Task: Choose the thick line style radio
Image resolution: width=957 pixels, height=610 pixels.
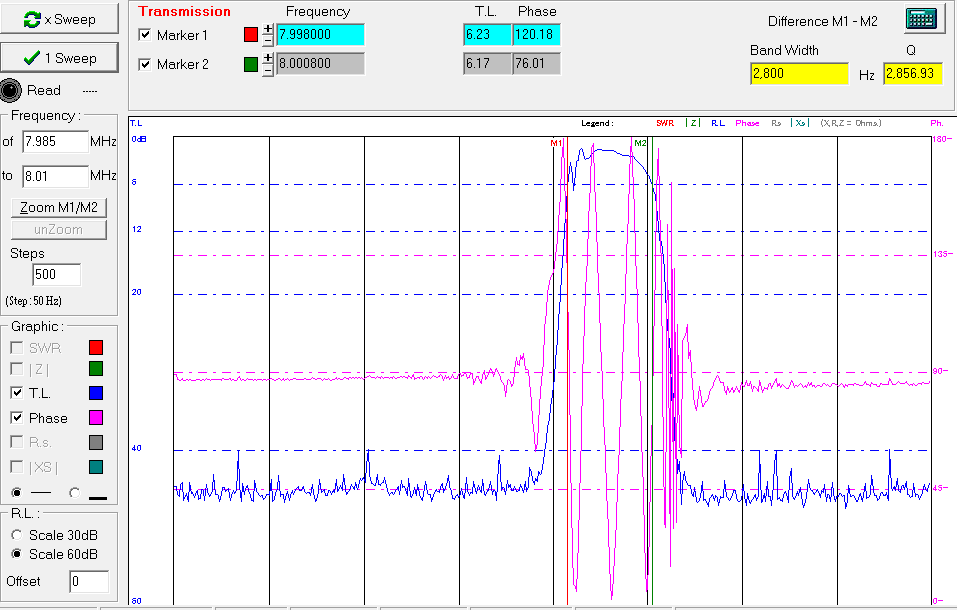Action: tap(75, 493)
